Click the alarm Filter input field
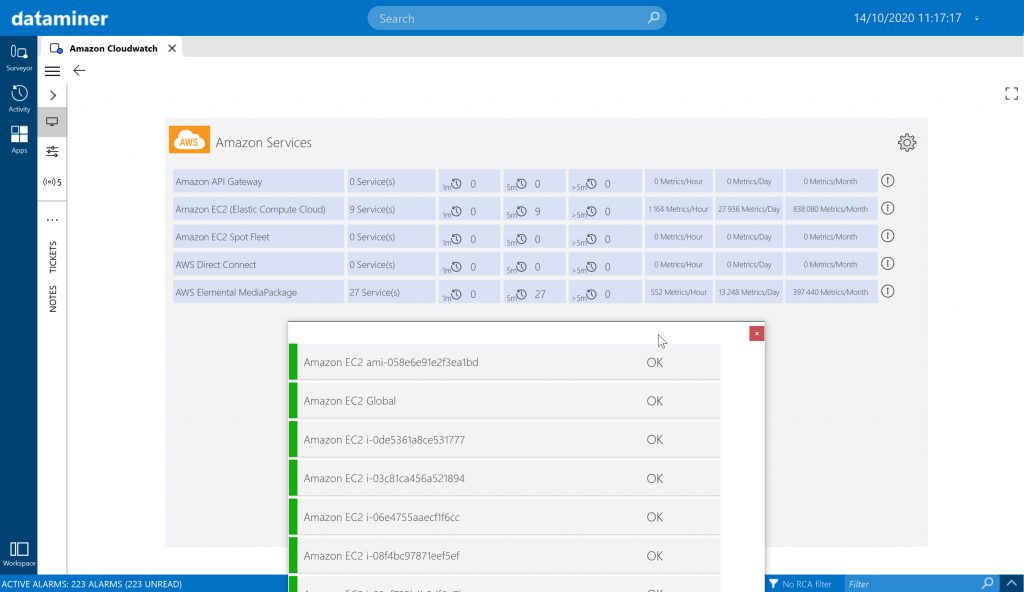Screen dimensions: 1024x592 [911, 584]
